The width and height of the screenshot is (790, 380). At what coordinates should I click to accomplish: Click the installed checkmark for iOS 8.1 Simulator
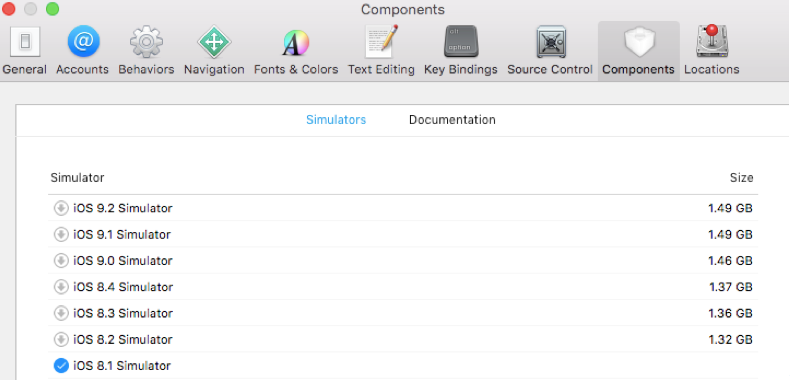tap(61, 365)
